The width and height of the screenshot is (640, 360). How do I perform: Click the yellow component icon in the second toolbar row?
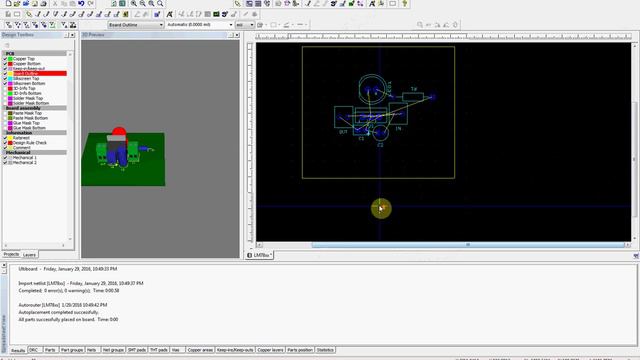coord(126,14)
